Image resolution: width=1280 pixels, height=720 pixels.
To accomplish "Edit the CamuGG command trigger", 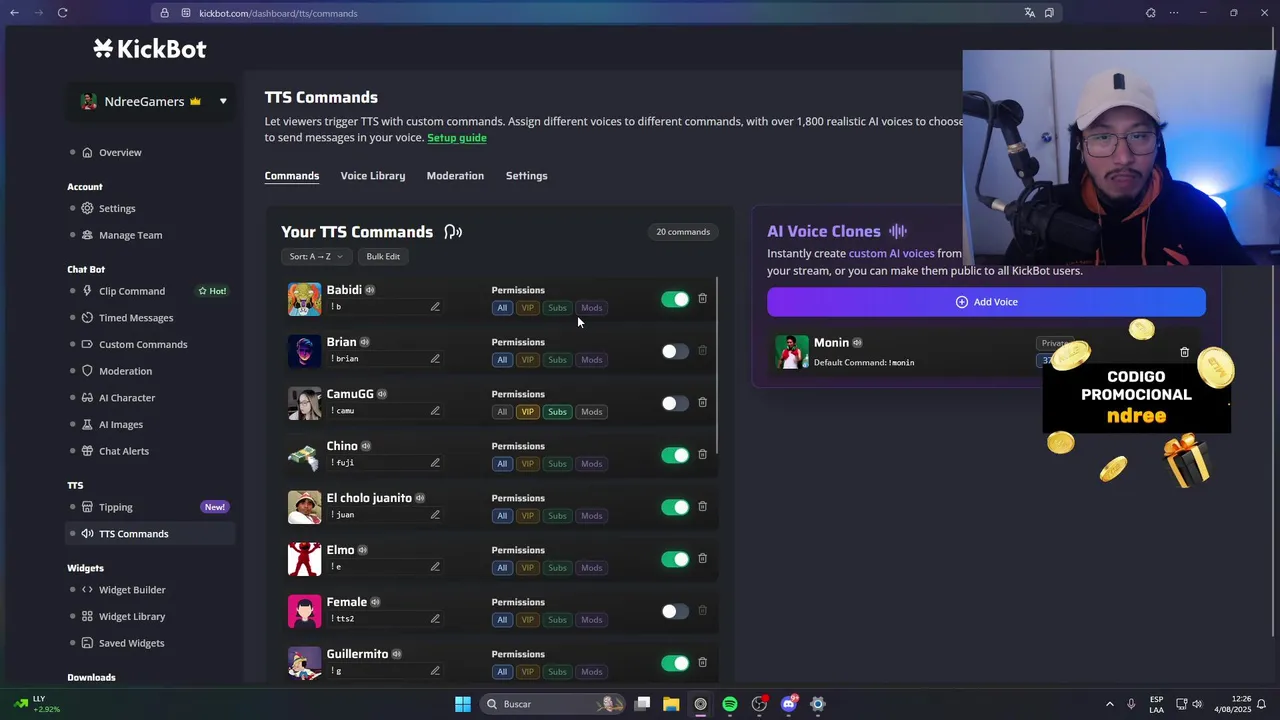I will 435,411.
